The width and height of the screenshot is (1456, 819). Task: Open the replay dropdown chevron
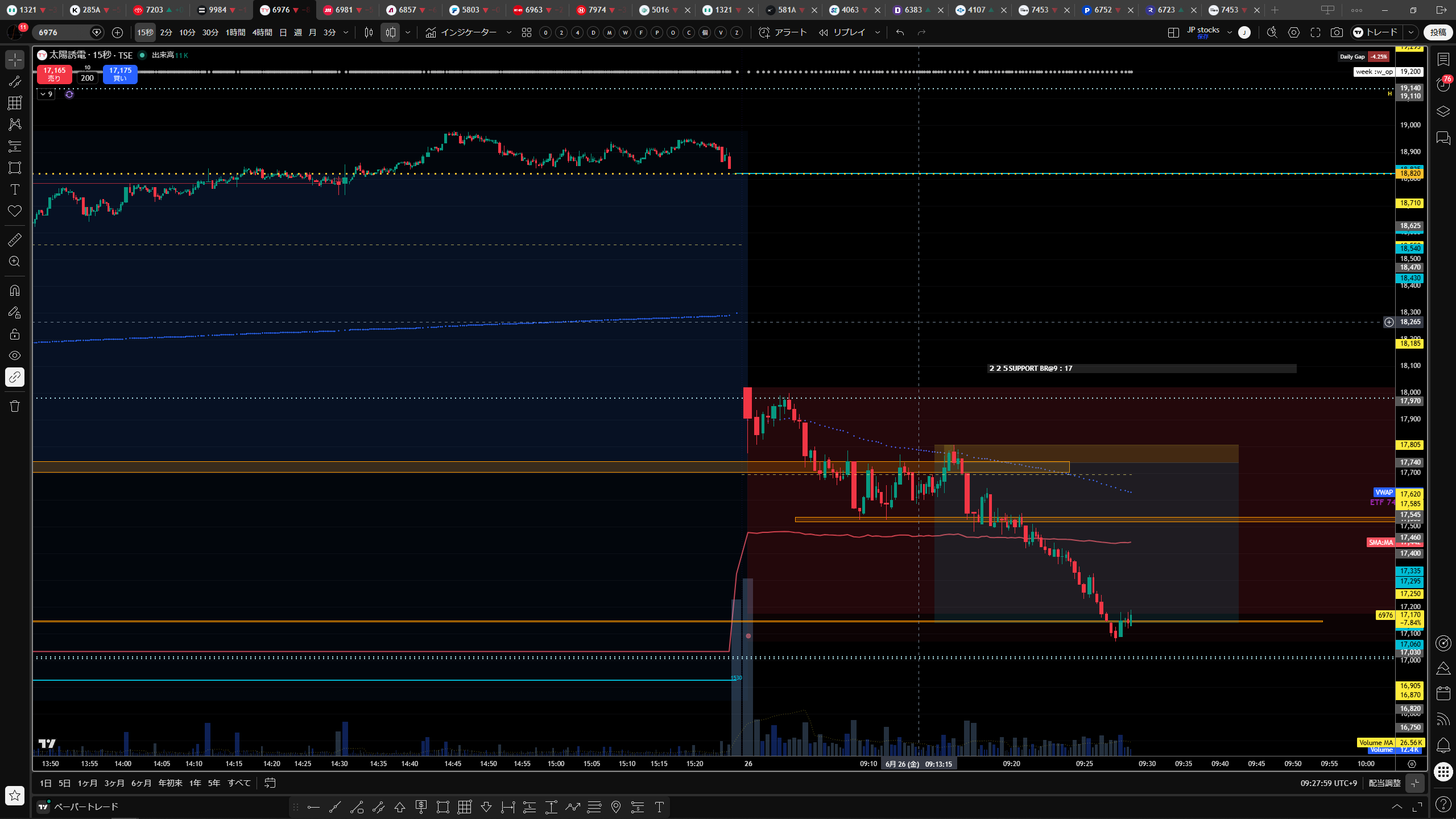click(x=877, y=32)
